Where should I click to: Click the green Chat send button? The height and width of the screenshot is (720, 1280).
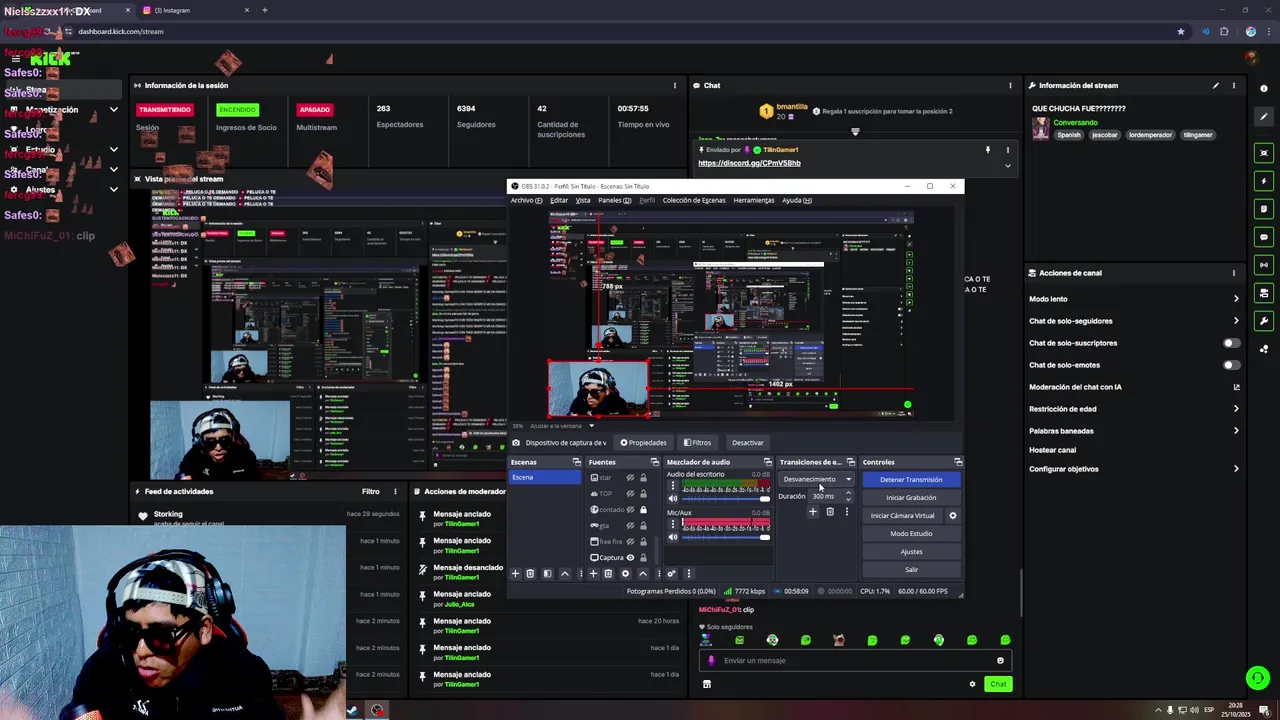[x=998, y=684]
